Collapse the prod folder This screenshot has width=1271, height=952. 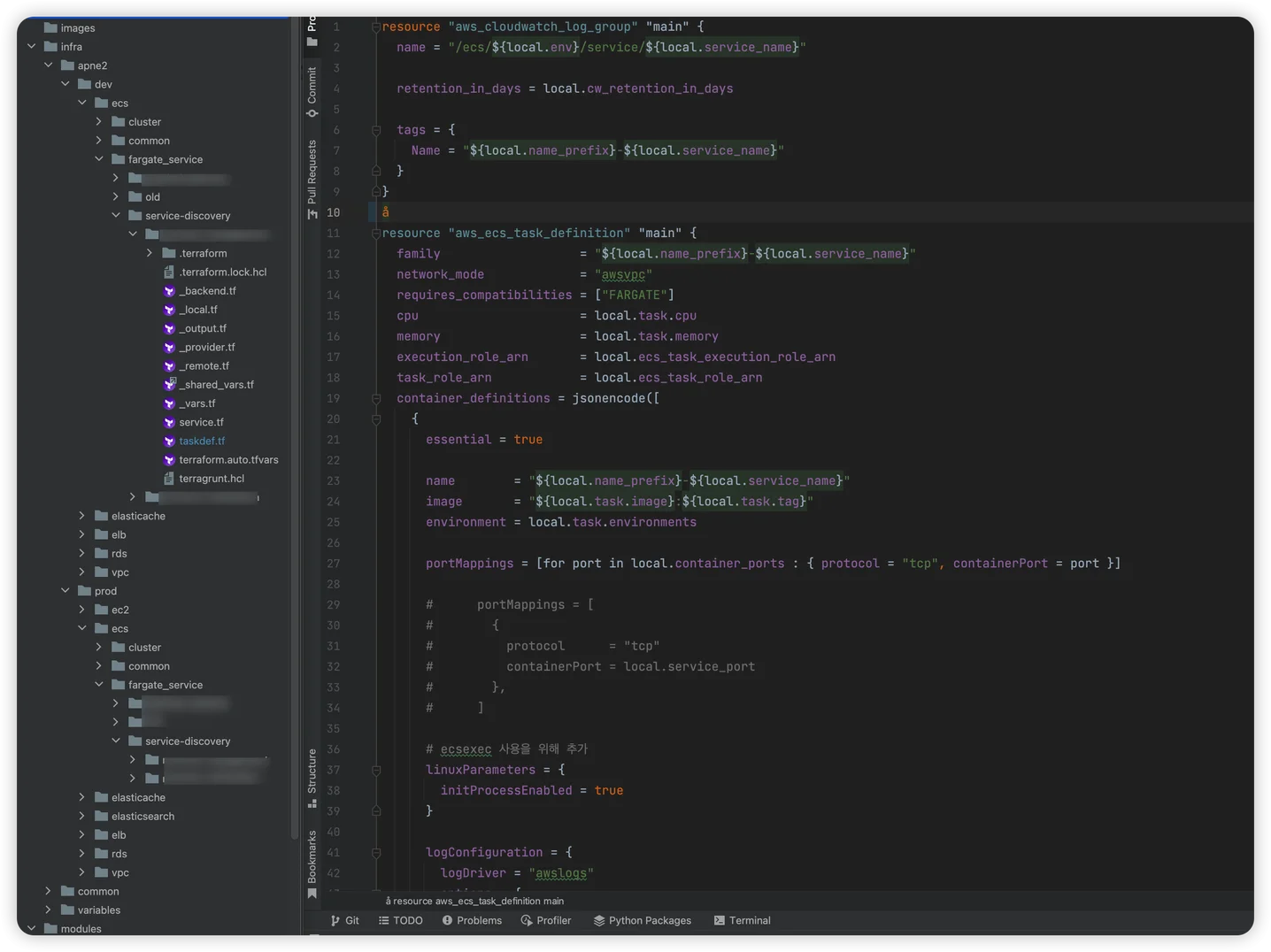(x=65, y=591)
